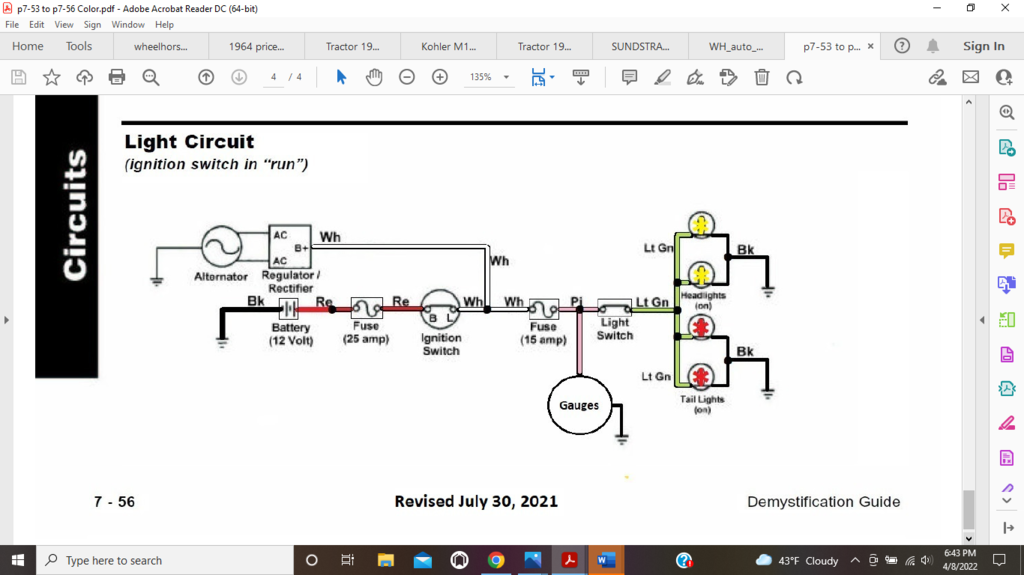Viewport: 1024px width, 575px height.
Task: Select the Highlight text pen tool
Action: [x=662, y=77]
